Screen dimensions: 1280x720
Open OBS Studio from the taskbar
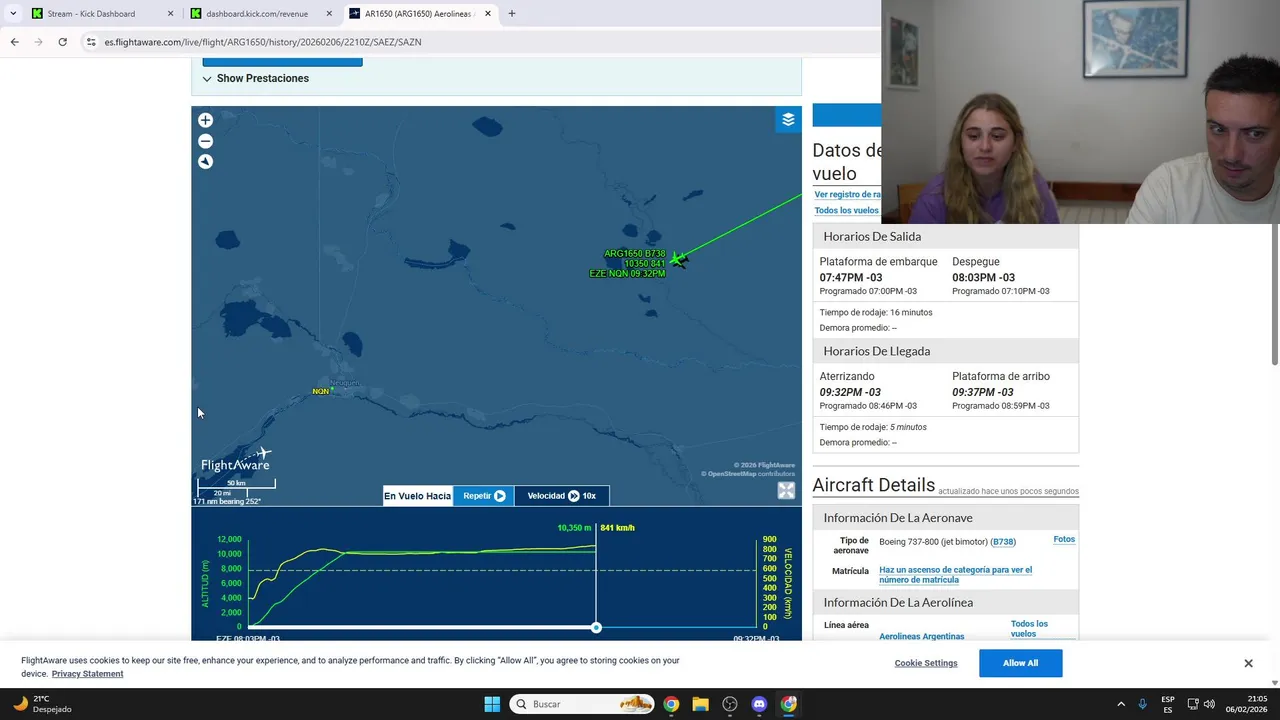click(x=730, y=704)
